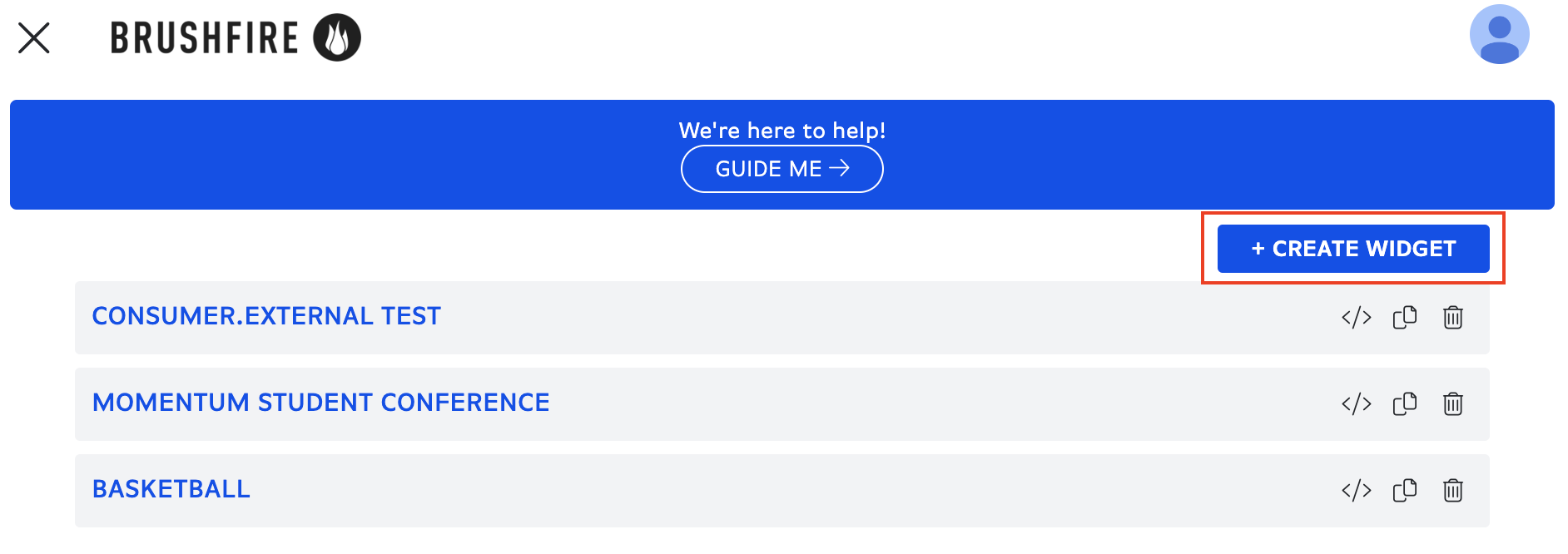Copy the Consumer.External Test widget
Viewport: 1568px width, 554px height.
[1405, 318]
